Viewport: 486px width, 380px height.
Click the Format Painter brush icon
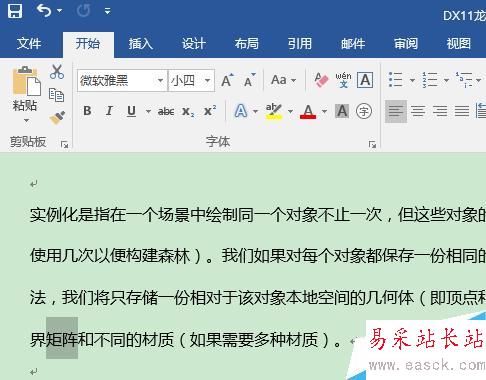(x=57, y=117)
